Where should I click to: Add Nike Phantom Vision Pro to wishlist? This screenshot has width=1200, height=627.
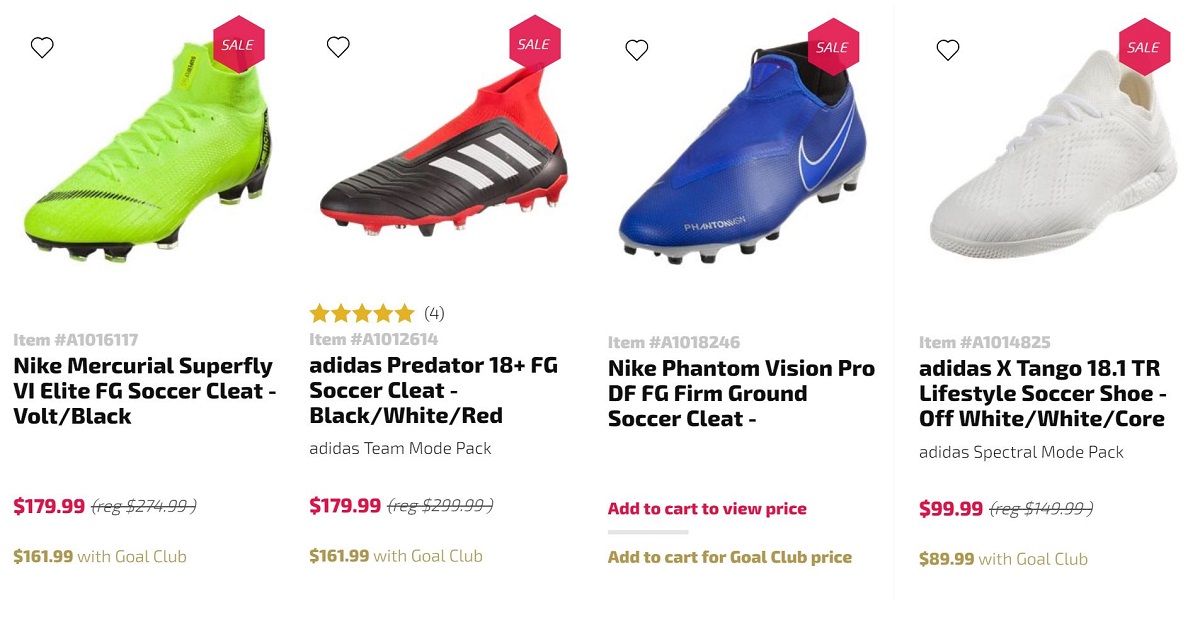pos(636,49)
